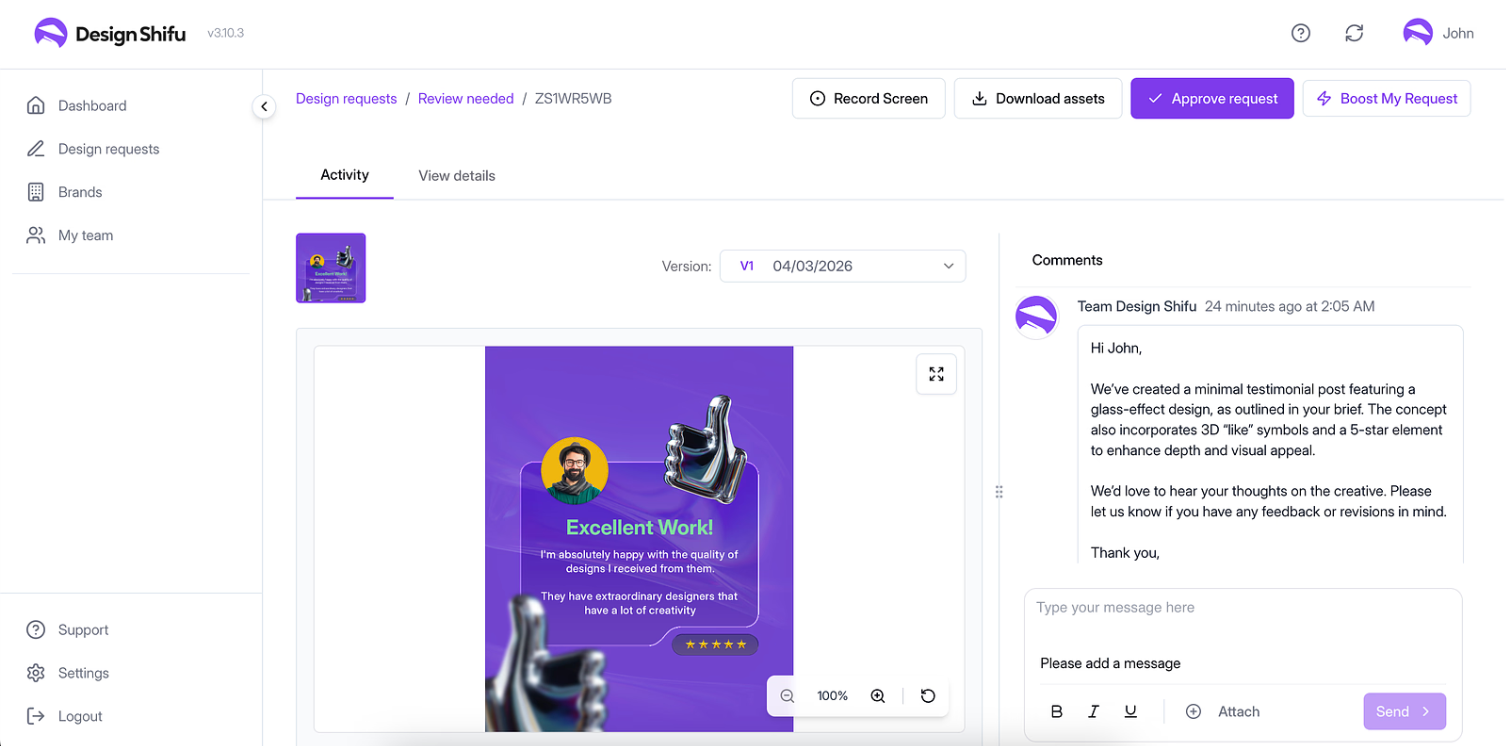The width and height of the screenshot is (1506, 746).
Task: Click the help question mark icon
Action: pos(1300,32)
